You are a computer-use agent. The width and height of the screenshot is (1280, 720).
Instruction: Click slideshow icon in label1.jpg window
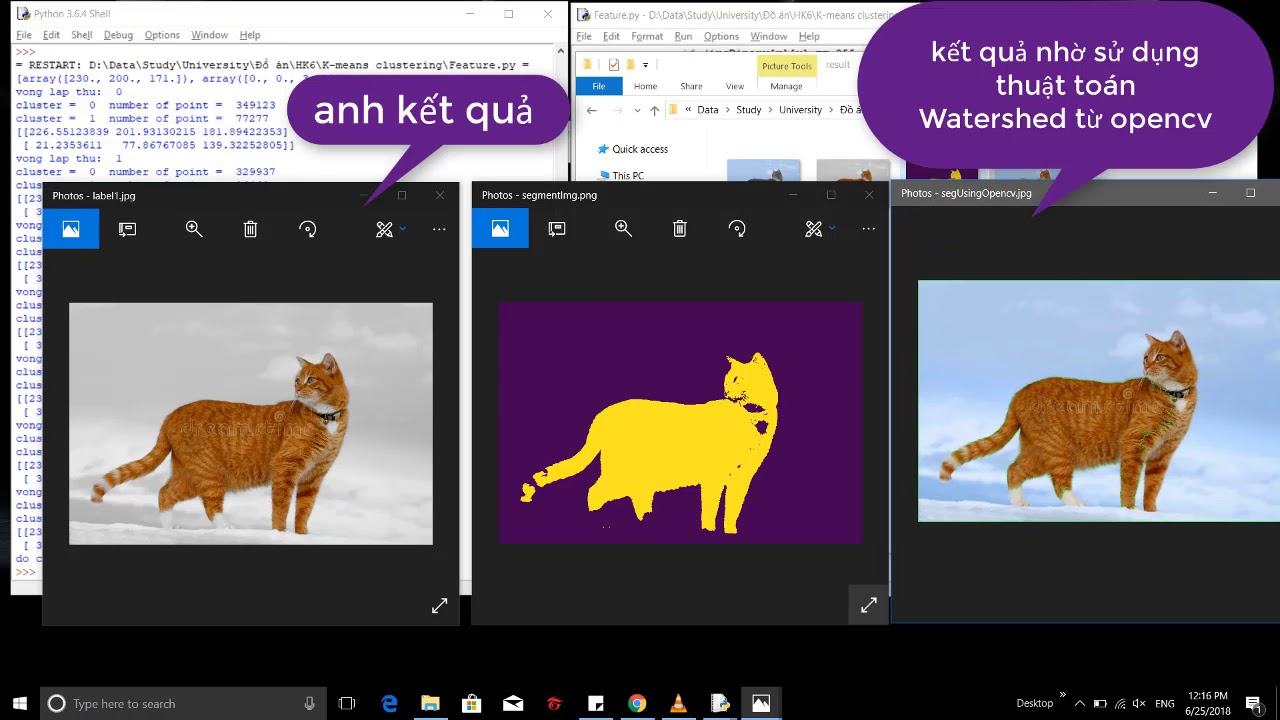127,229
